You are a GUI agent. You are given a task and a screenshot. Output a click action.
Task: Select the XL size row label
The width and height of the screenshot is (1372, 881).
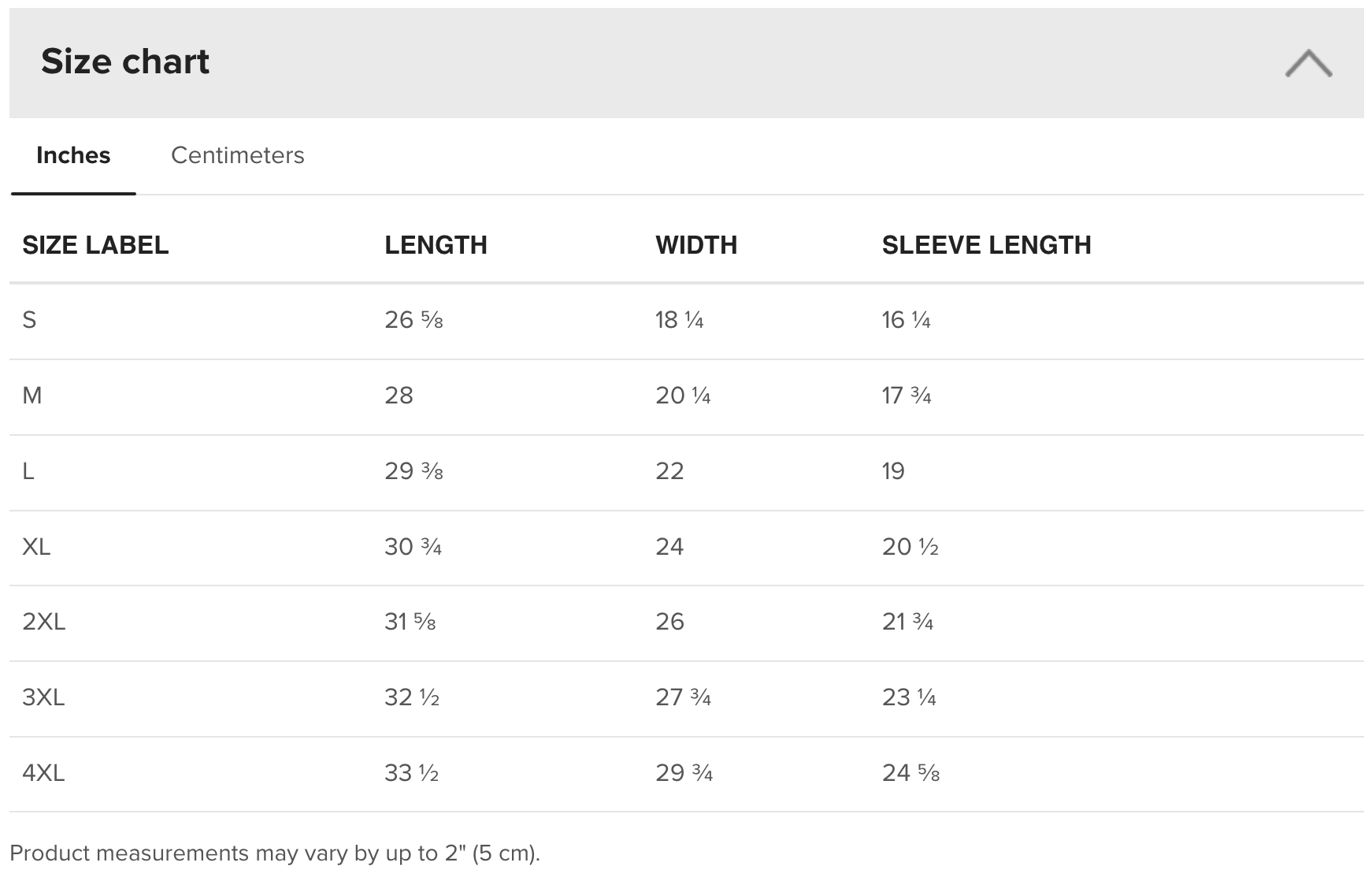[x=36, y=547]
